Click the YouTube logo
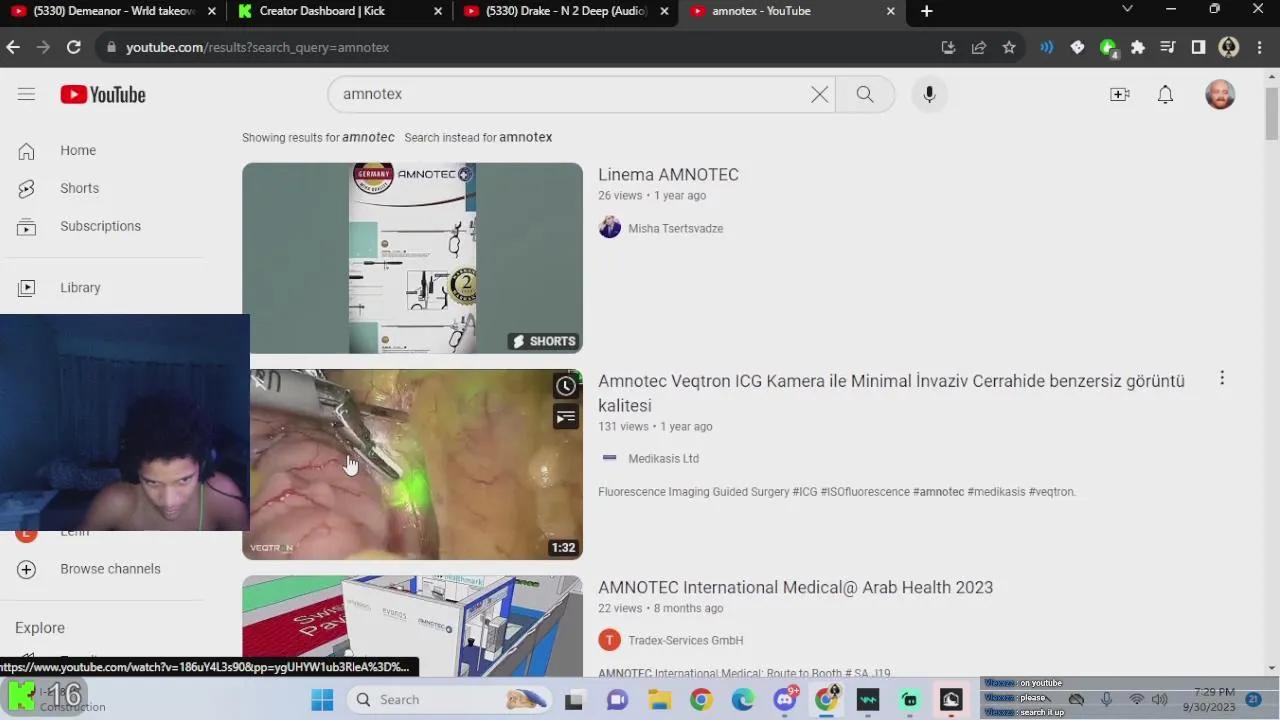 point(103,94)
